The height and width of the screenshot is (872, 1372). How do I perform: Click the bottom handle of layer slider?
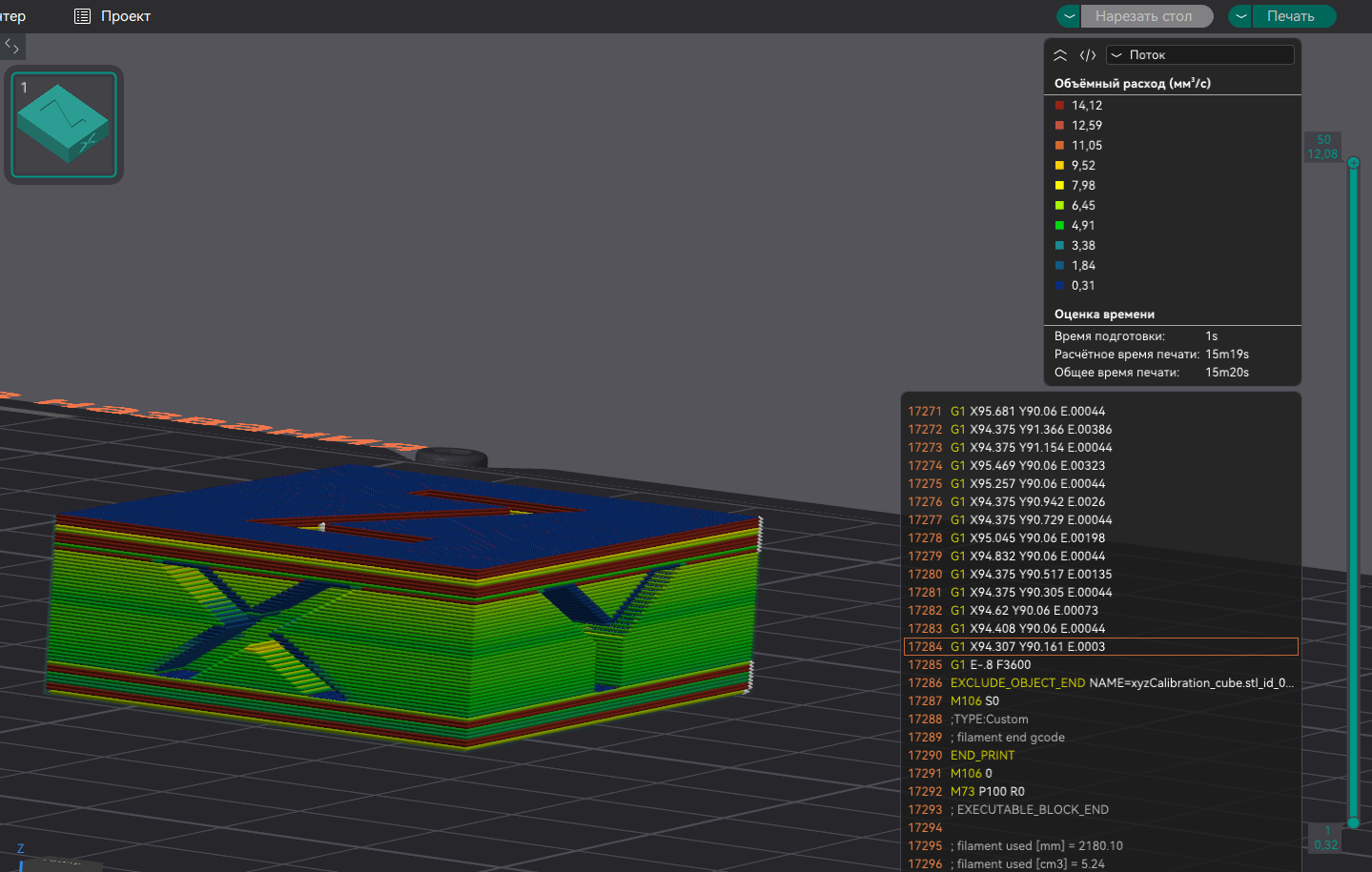(x=1353, y=822)
